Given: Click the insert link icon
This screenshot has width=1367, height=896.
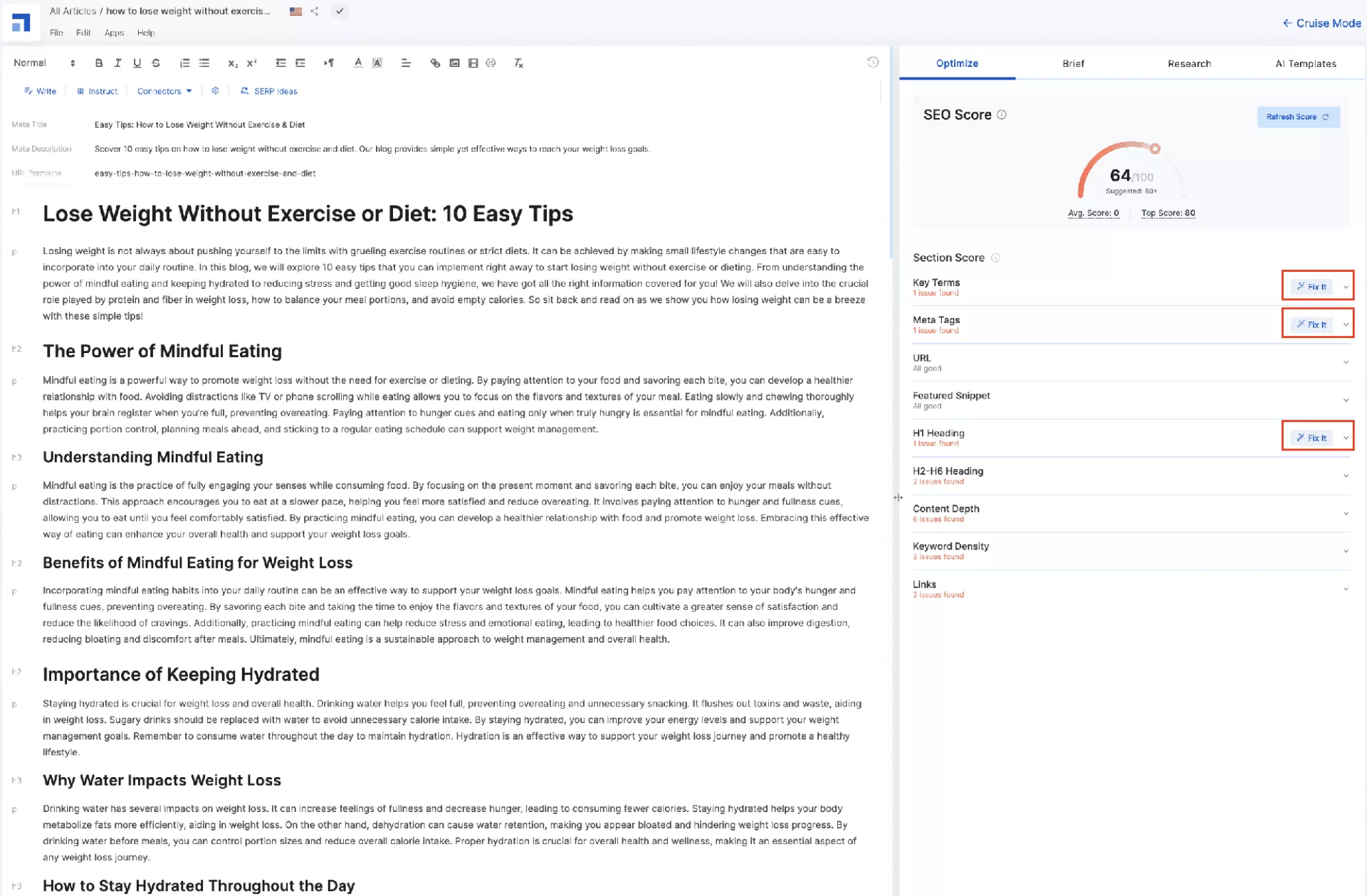Looking at the screenshot, I should click(435, 63).
